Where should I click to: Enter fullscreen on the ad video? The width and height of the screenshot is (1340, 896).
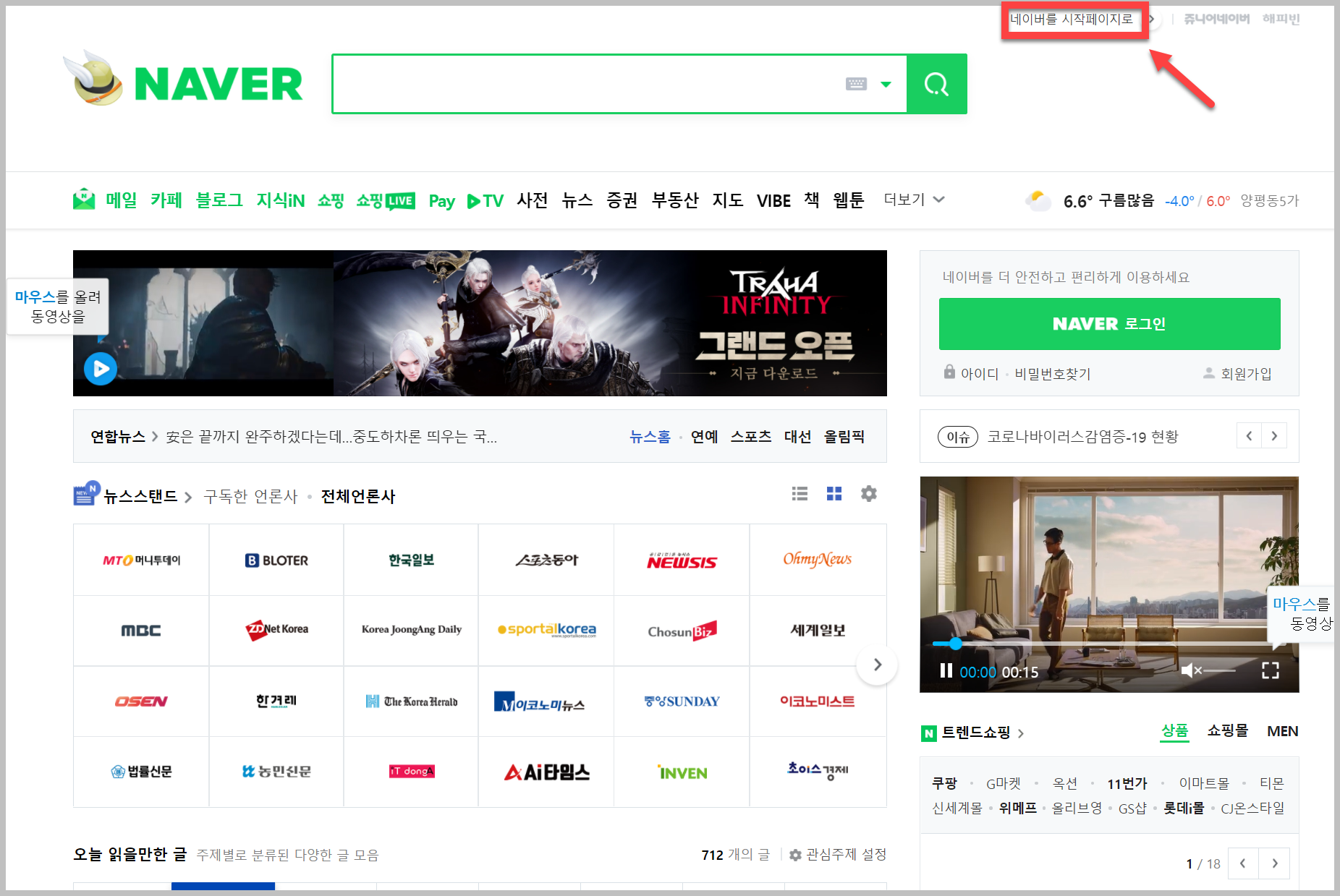(x=1271, y=670)
